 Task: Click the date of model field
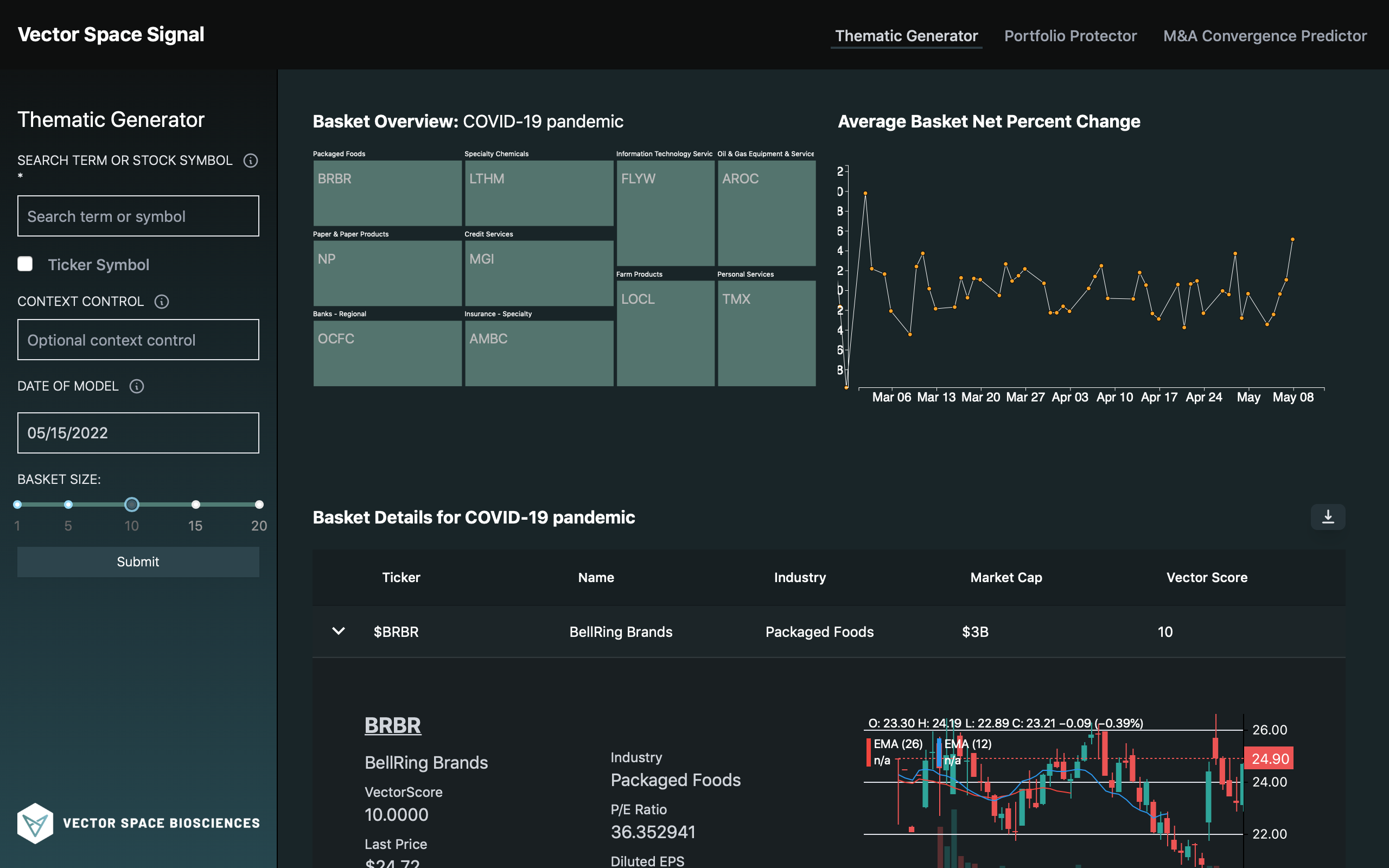point(138,433)
